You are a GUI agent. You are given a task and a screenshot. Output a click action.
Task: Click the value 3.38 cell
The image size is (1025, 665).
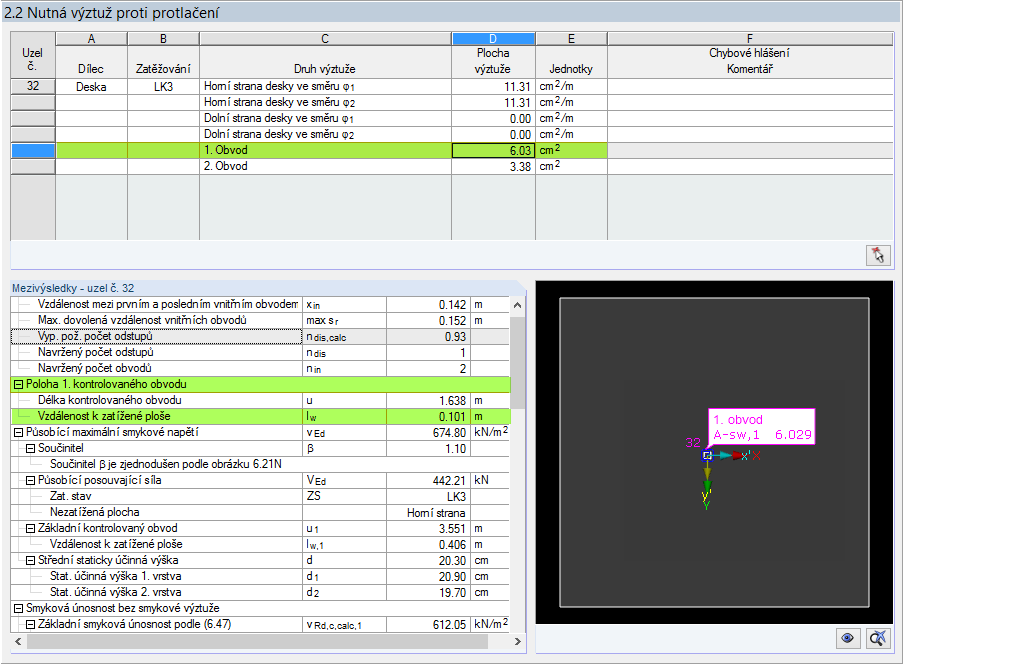494,166
